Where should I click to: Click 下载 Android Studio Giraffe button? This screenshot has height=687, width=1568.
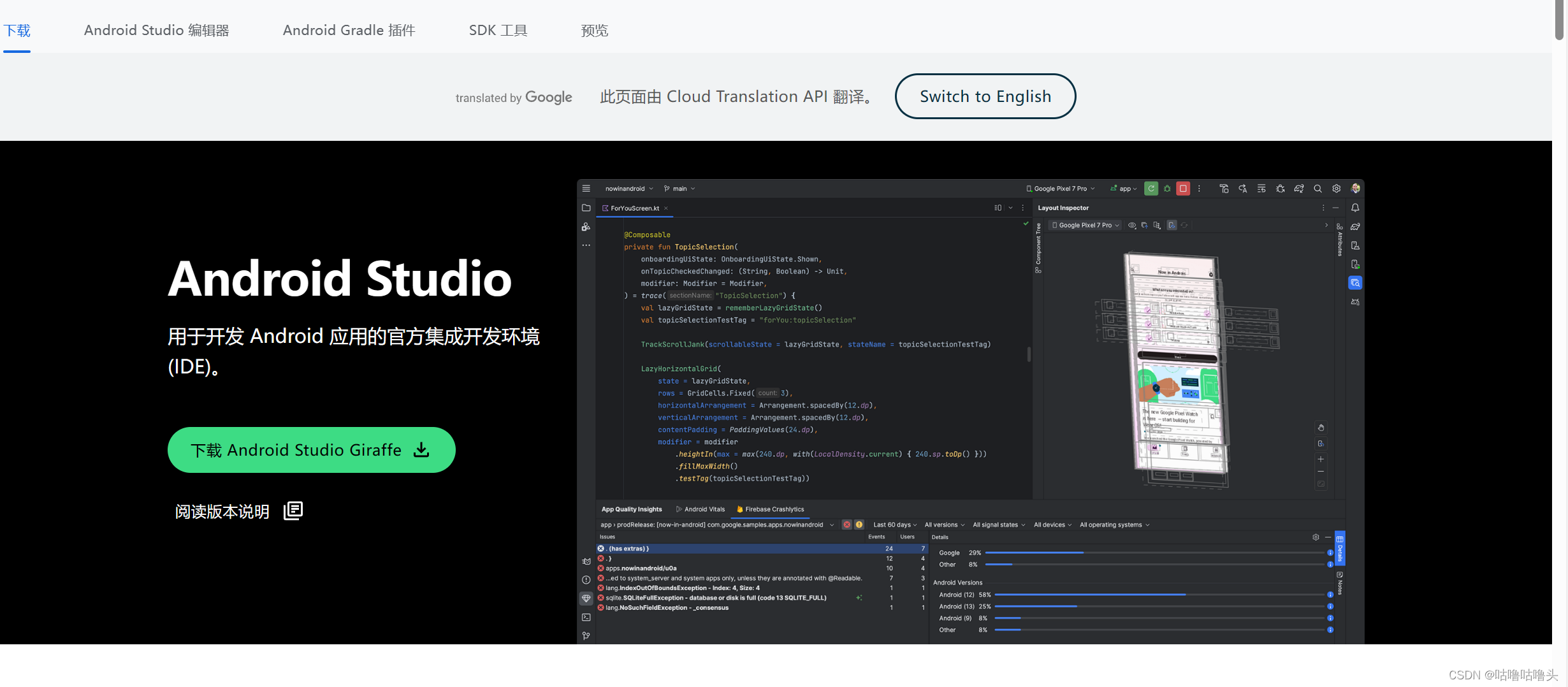(x=311, y=450)
